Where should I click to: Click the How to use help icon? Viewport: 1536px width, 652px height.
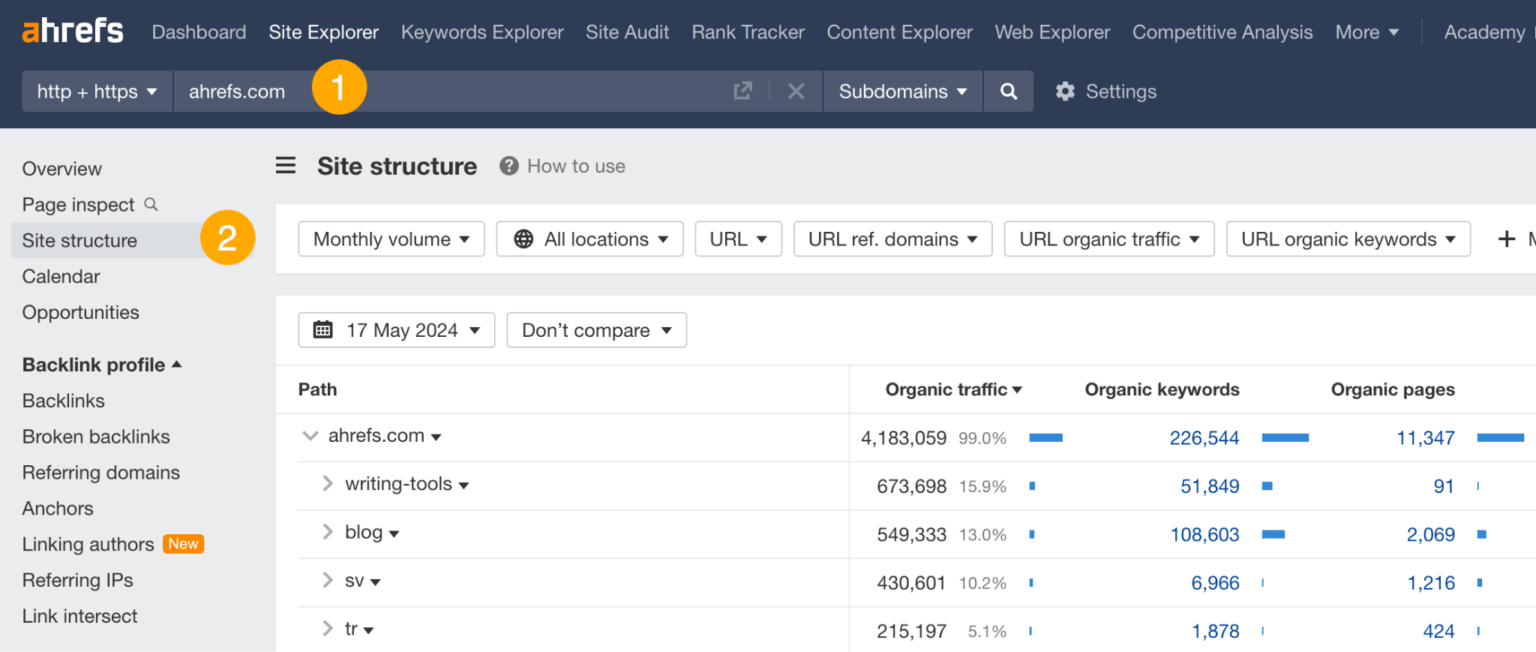point(508,166)
